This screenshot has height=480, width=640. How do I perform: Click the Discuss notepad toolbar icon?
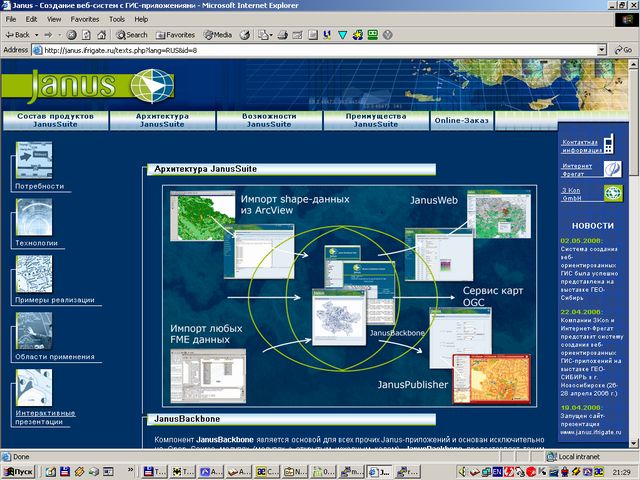click(x=313, y=35)
